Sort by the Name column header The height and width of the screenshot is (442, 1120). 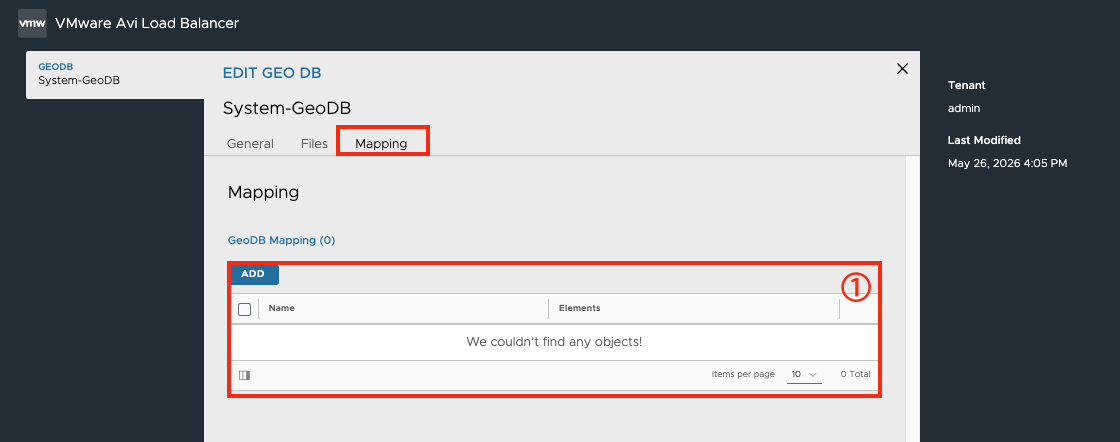(x=281, y=308)
